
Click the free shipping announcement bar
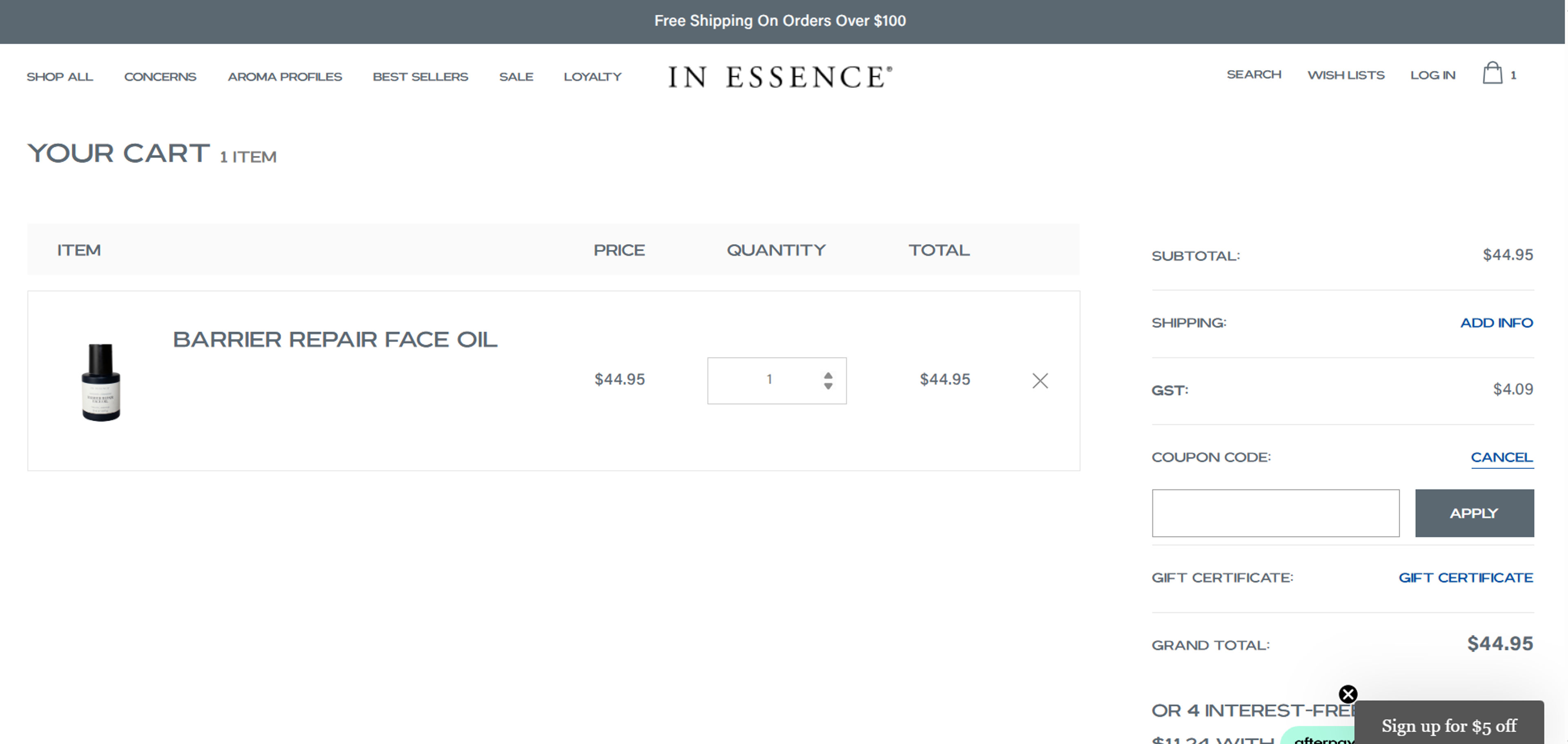point(782,21)
